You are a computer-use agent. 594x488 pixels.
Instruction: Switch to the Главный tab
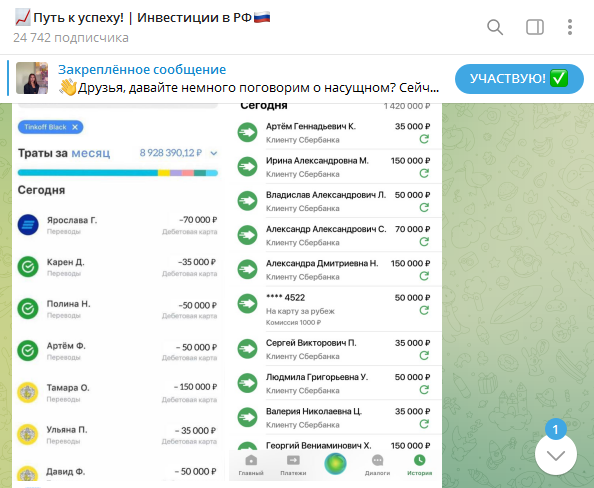251,465
